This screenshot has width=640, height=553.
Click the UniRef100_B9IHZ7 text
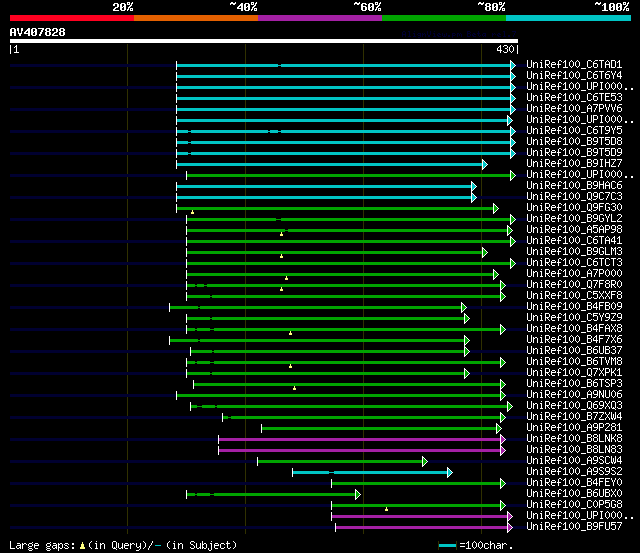574,164
